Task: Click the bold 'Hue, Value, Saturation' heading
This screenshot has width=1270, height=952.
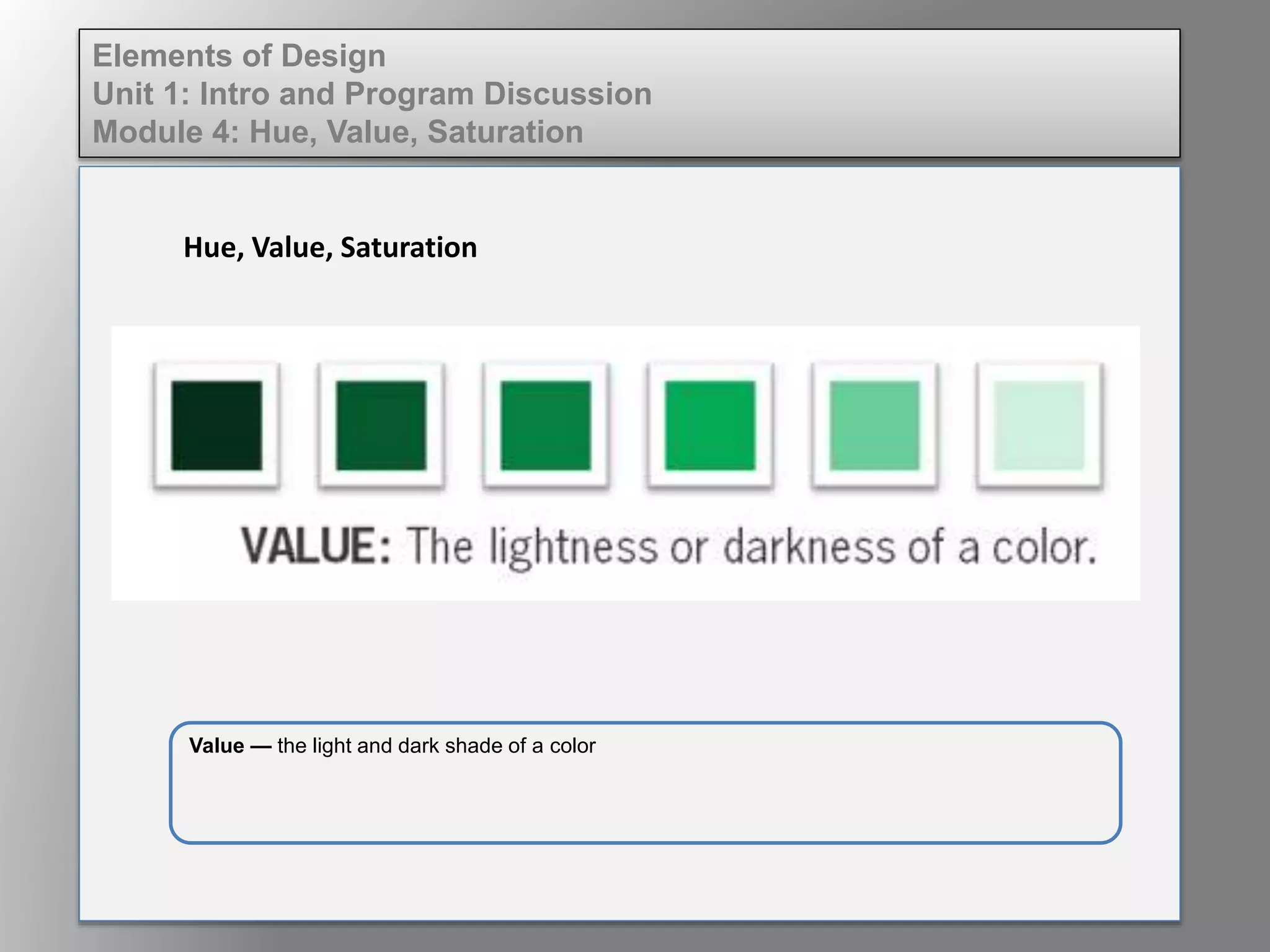Action: [330, 247]
